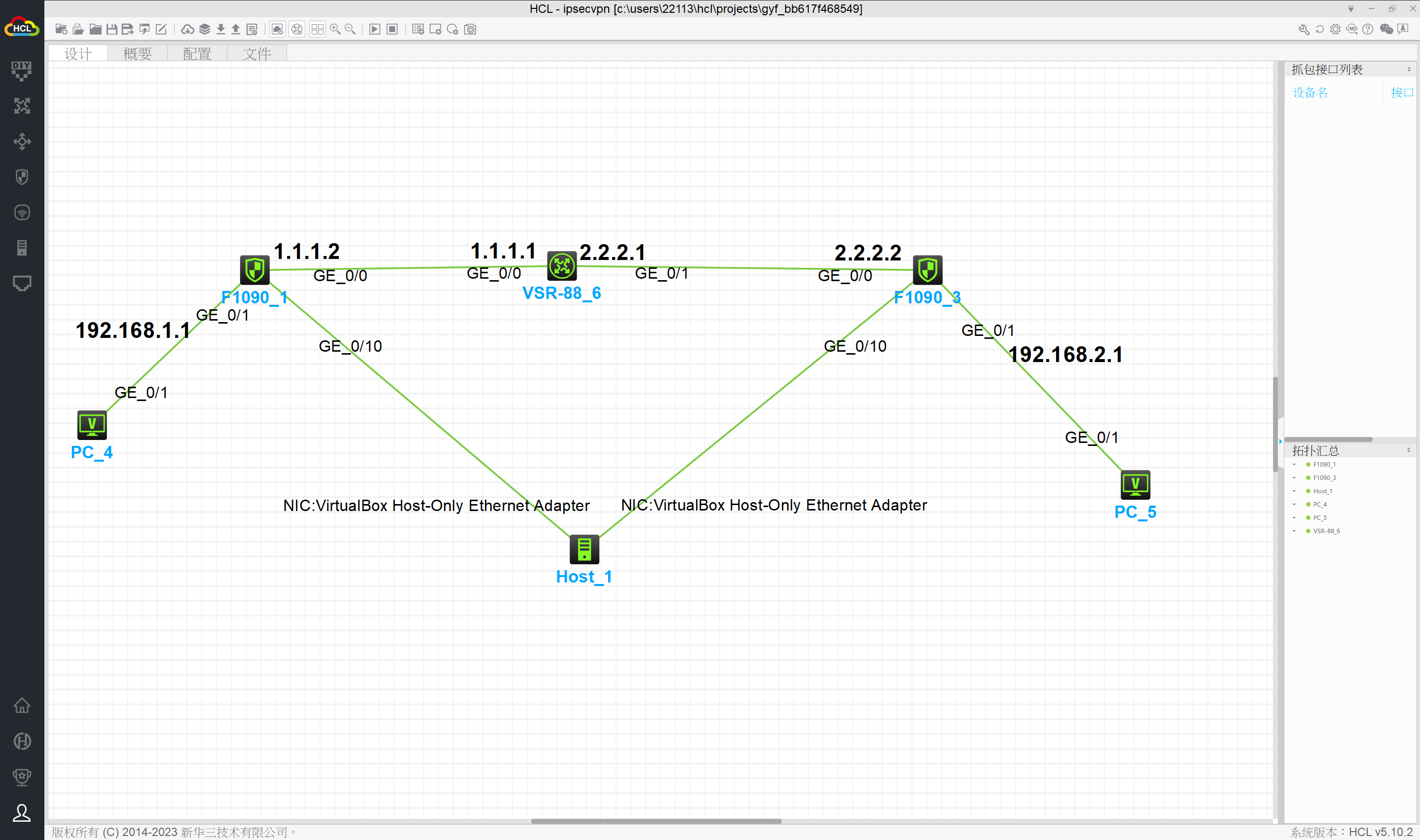Screen dimensions: 1420x840
Task: Toggle the show device names button
Action: pyautogui.click(x=297, y=30)
